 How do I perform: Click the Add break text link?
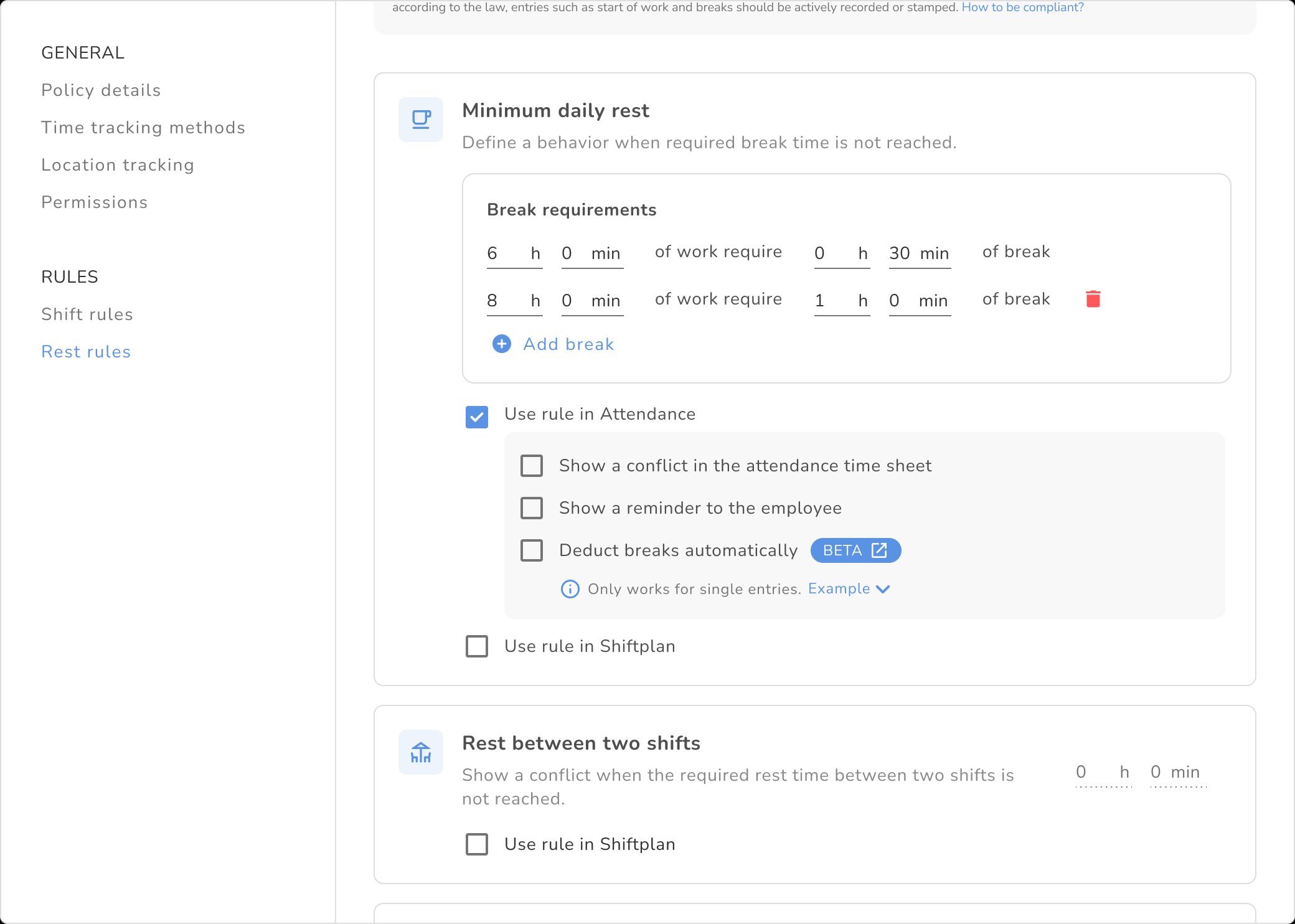click(x=568, y=344)
